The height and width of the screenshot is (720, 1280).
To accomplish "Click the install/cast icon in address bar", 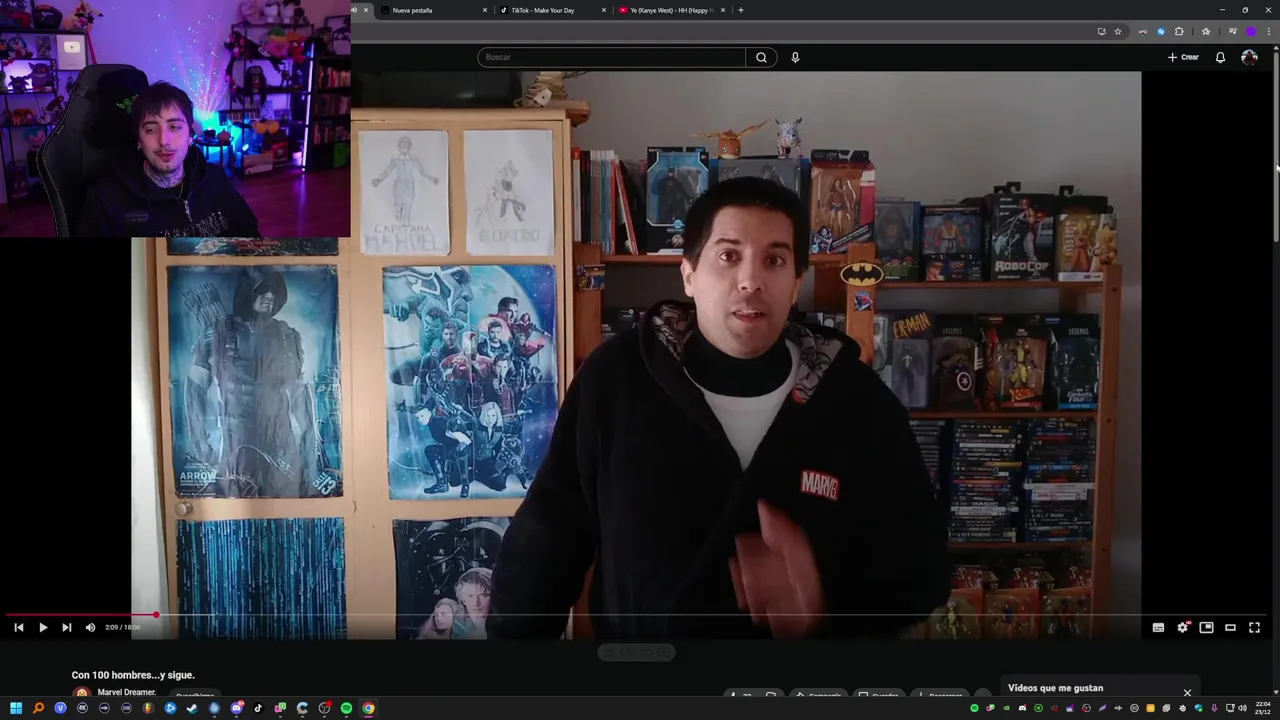I will (x=1102, y=31).
